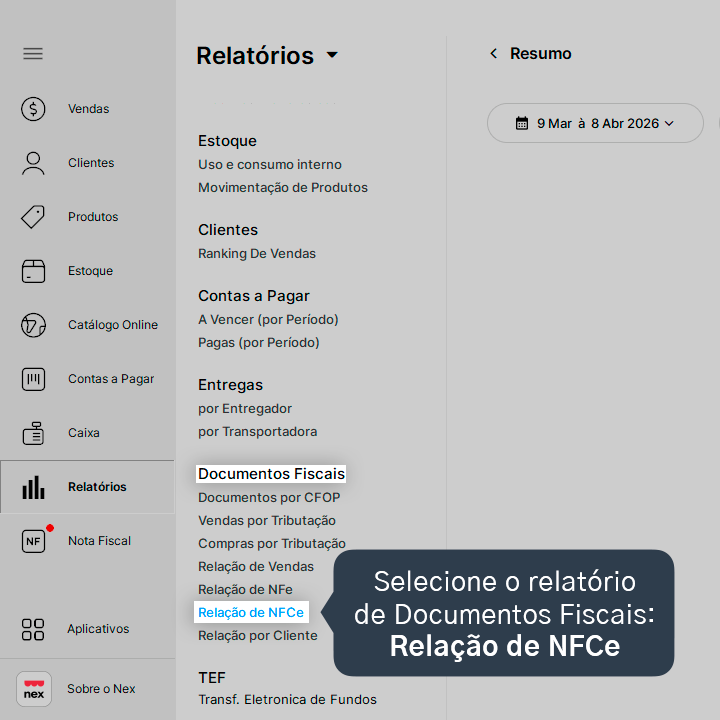This screenshot has height=720, width=720.
Task: Select the Relação de NFCe report
Action: pos(251,612)
